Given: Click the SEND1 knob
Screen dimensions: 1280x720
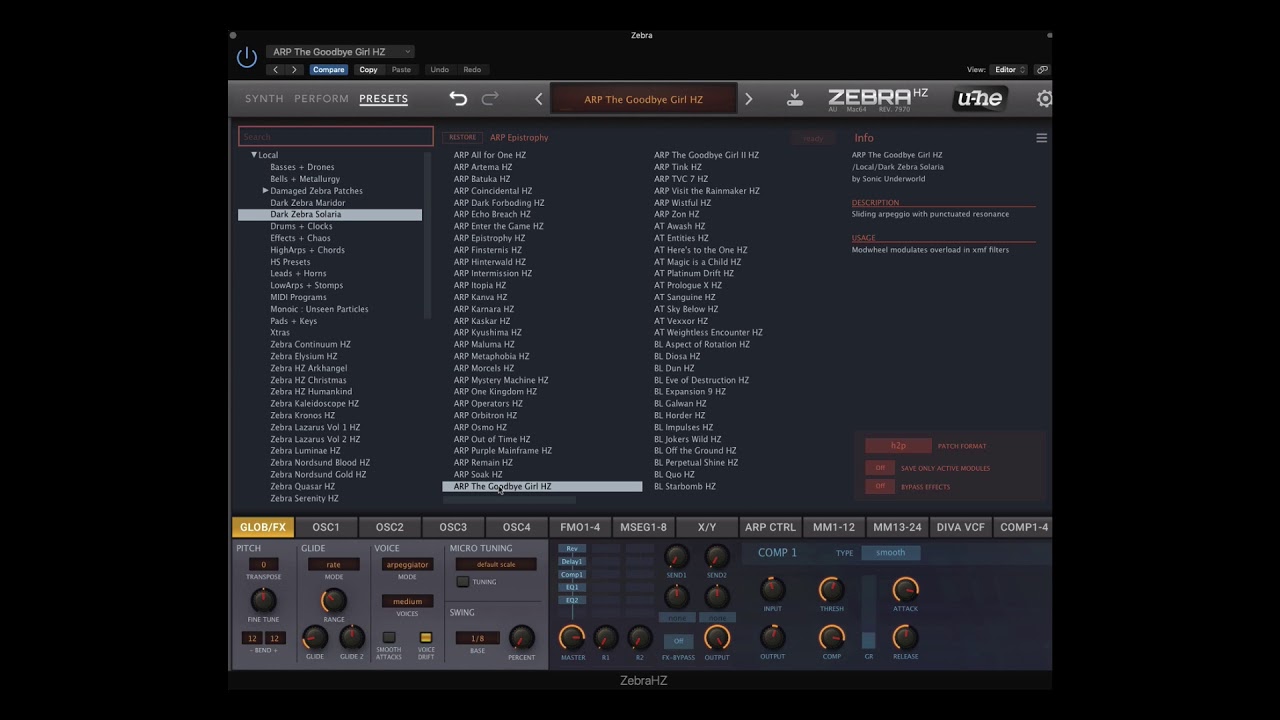Looking at the screenshot, I should coord(677,557).
